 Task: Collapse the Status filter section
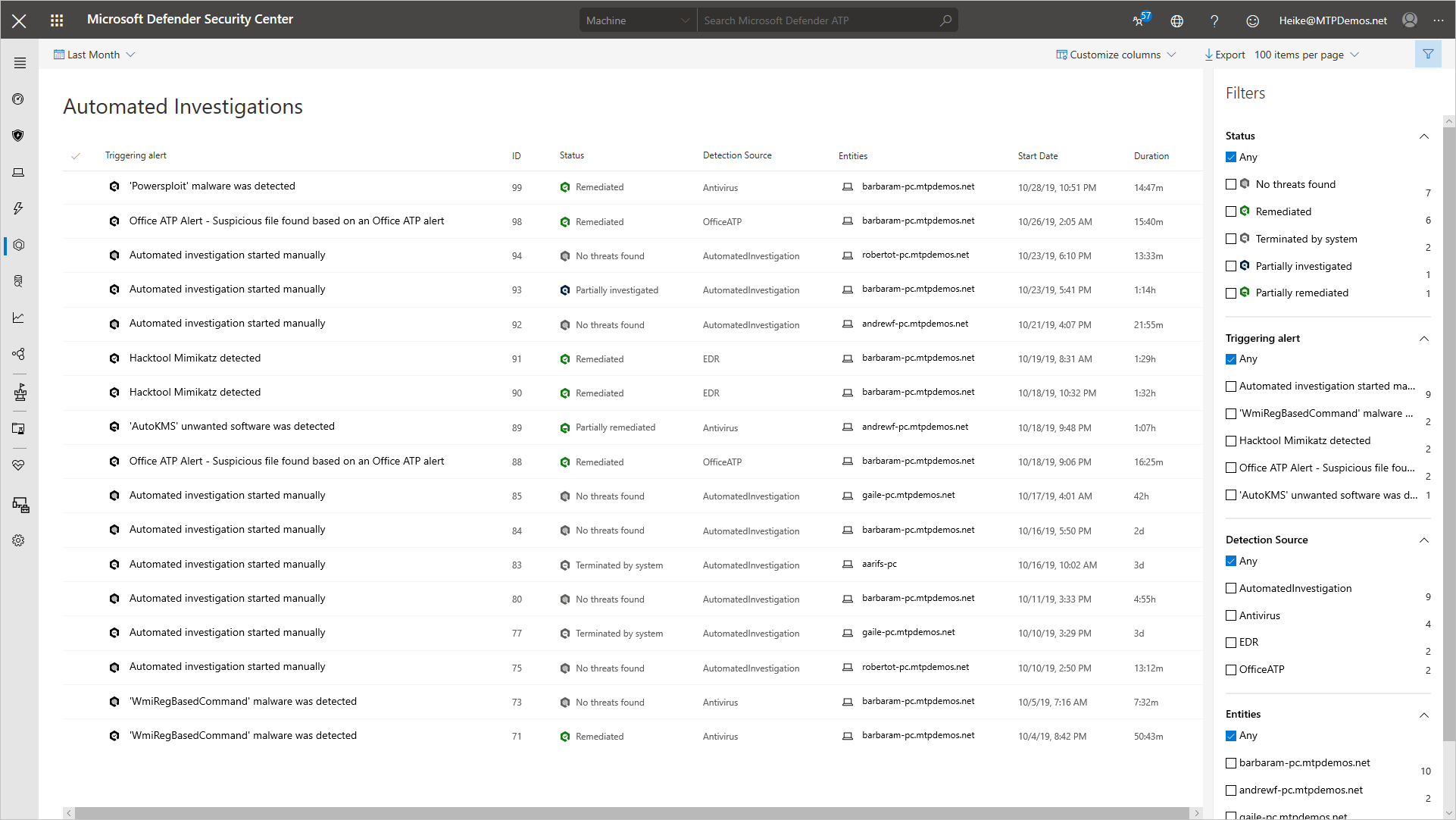coord(1423,136)
